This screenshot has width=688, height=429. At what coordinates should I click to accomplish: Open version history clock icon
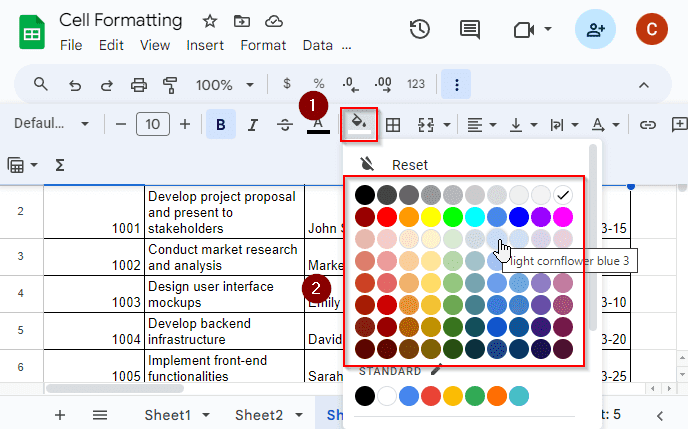(420, 29)
